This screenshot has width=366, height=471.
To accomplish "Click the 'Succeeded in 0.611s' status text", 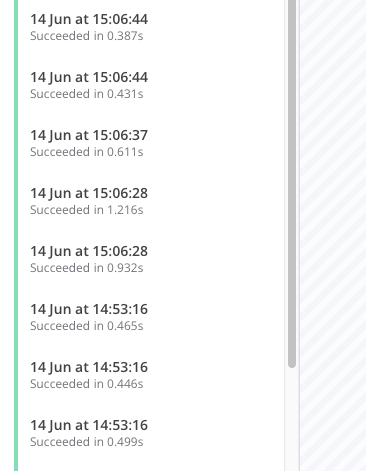I will 87,152.
